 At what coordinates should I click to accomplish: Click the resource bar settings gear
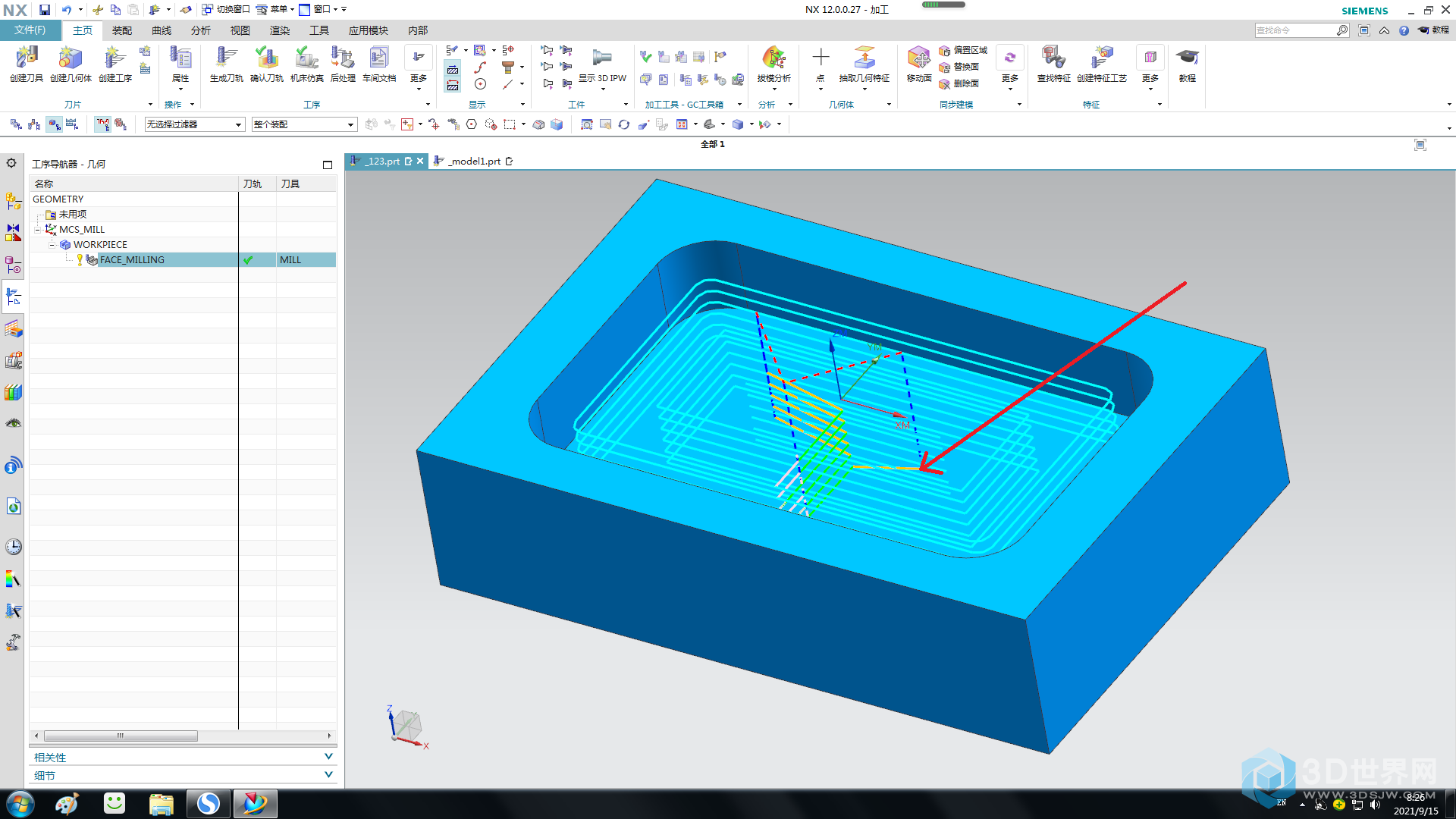pos(11,163)
